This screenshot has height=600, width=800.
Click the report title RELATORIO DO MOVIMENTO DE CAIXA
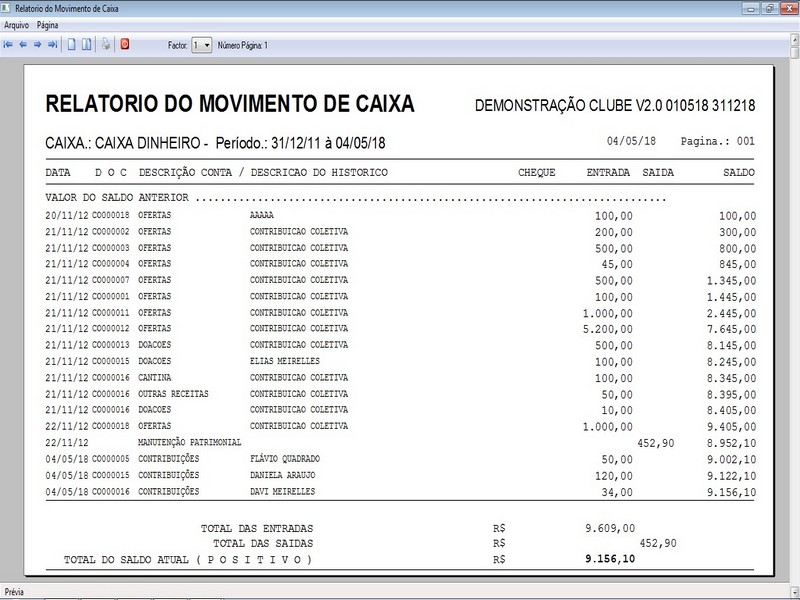coord(230,104)
